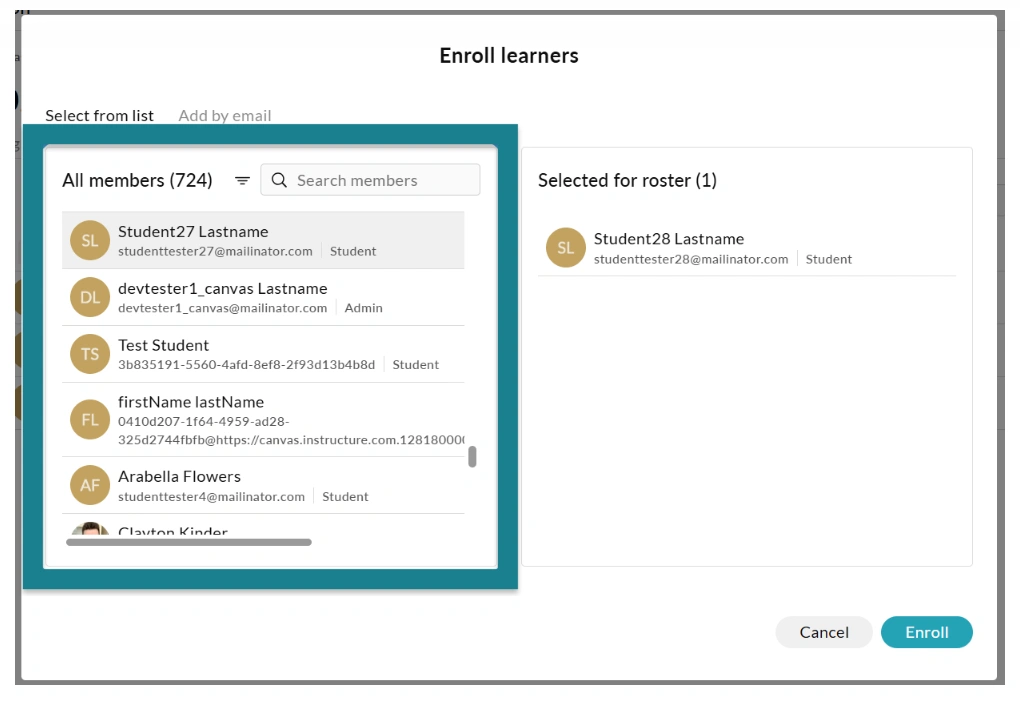The height and width of the screenshot is (702, 1020).
Task: Click Admin role label for devtester1_canvas
Action: pos(363,308)
